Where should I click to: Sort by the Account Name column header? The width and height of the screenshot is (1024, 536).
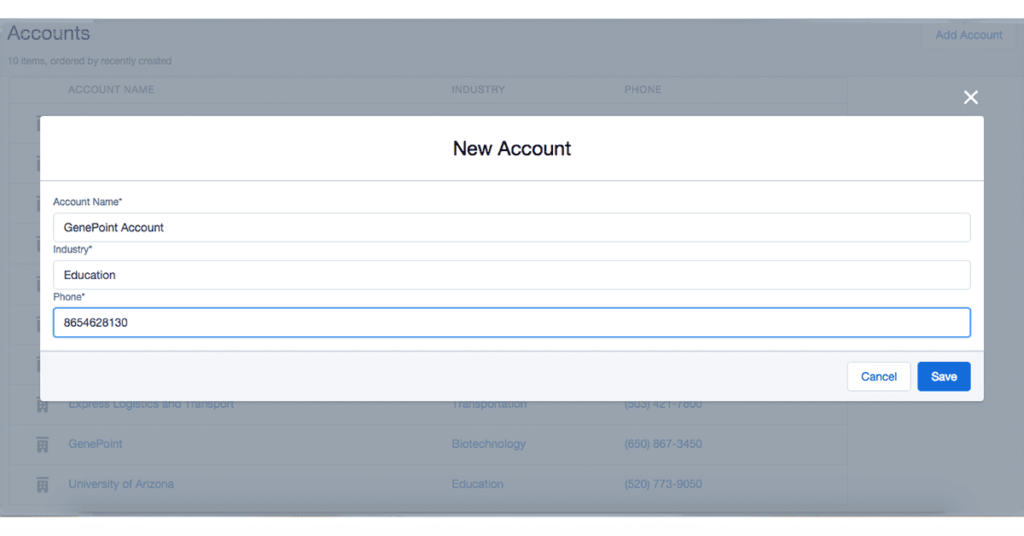(111, 90)
